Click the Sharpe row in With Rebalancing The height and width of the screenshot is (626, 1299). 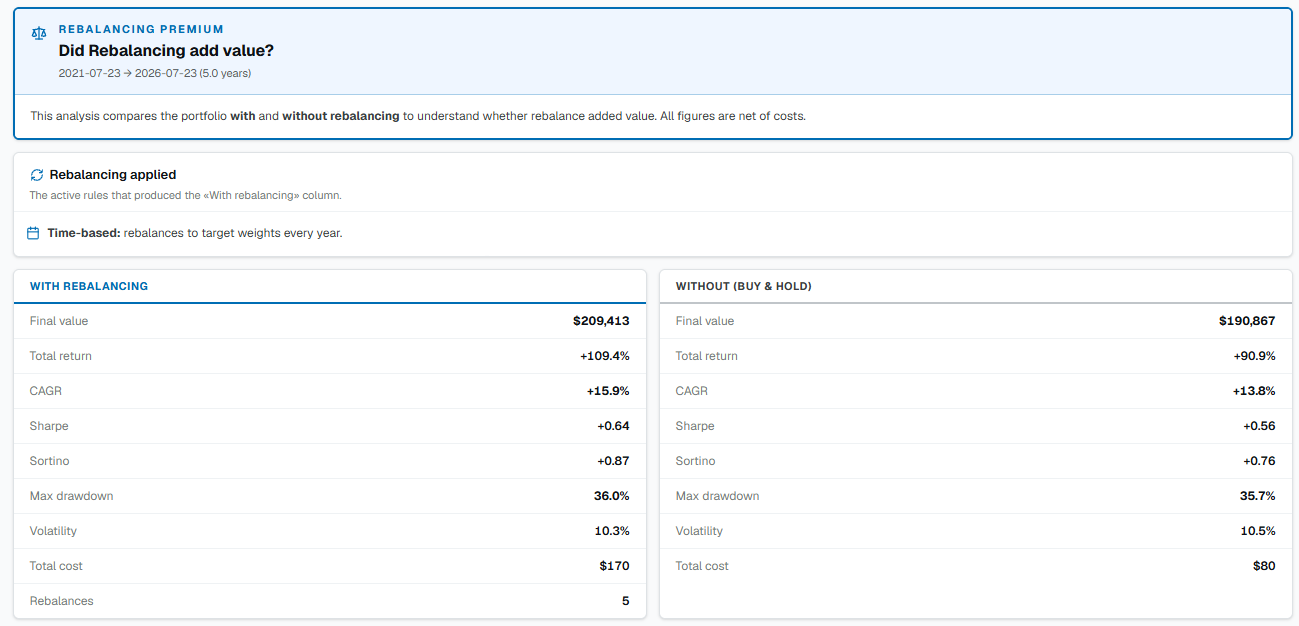(330, 426)
